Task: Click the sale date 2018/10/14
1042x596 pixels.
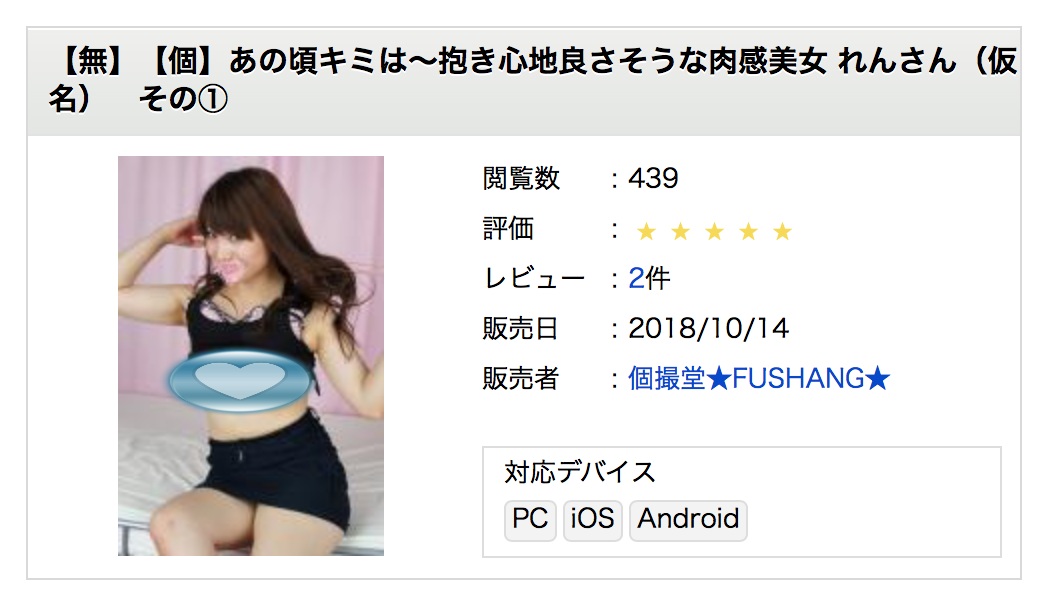Action: click(708, 328)
